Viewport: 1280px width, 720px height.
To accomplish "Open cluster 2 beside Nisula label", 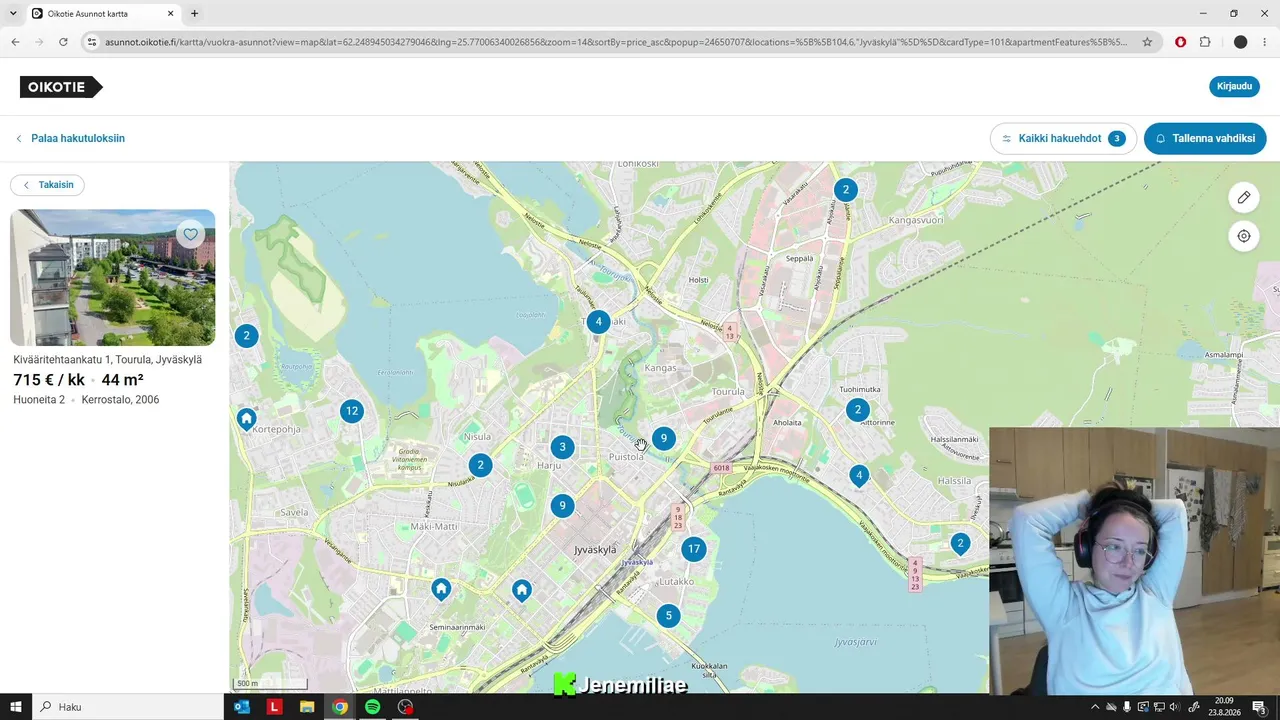I will 481,465.
